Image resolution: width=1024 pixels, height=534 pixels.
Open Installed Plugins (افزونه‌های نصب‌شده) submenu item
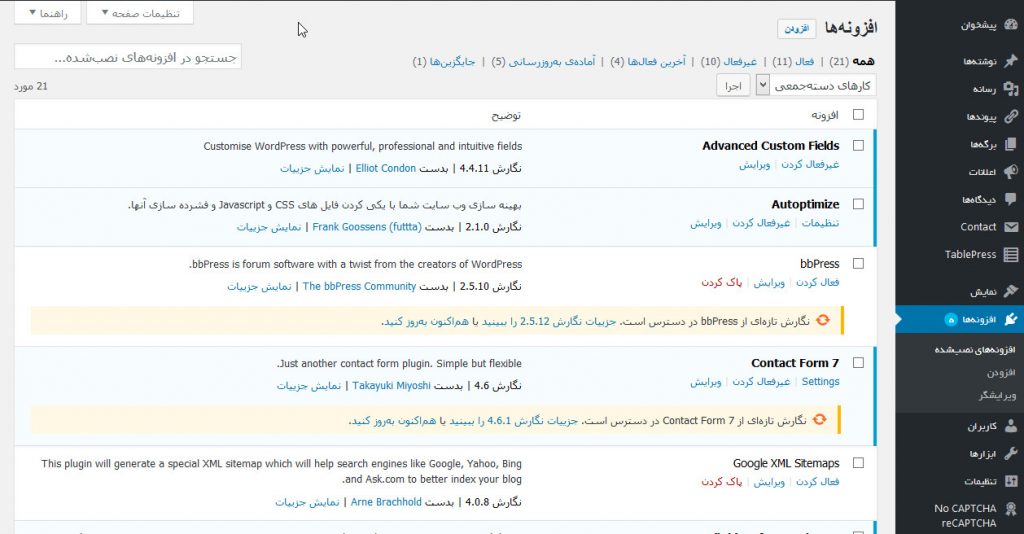pos(974,350)
